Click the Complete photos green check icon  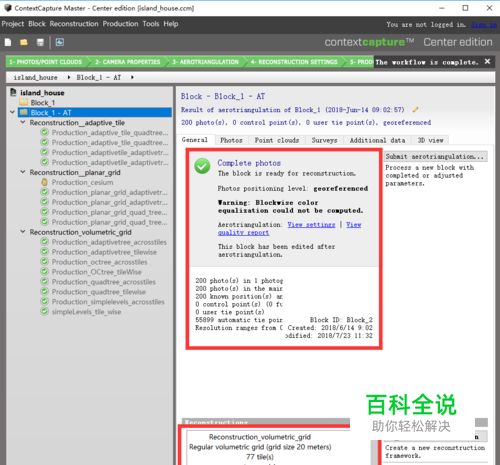click(x=202, y=166)
